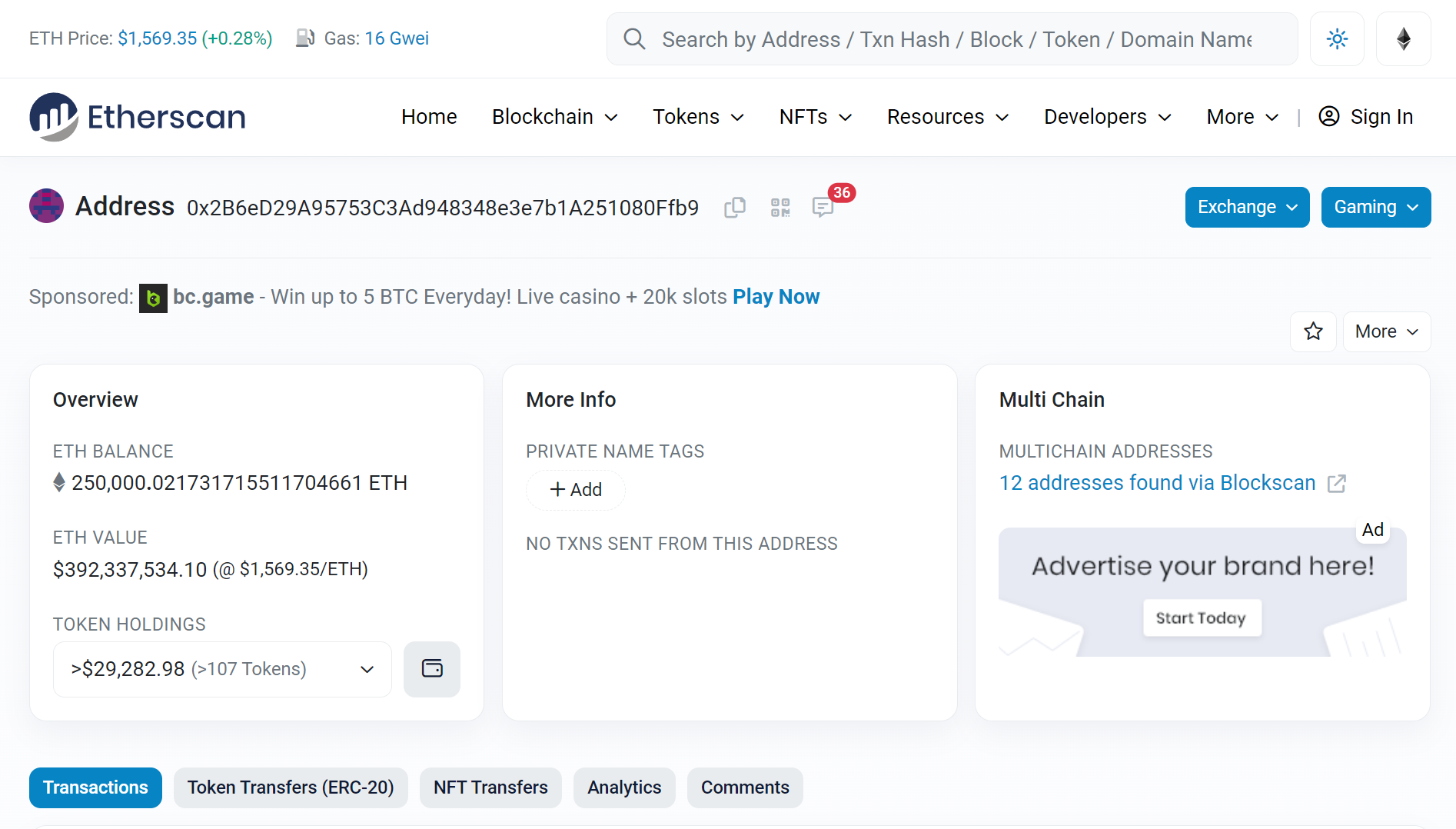Open the Comments tab

point(745,787)
